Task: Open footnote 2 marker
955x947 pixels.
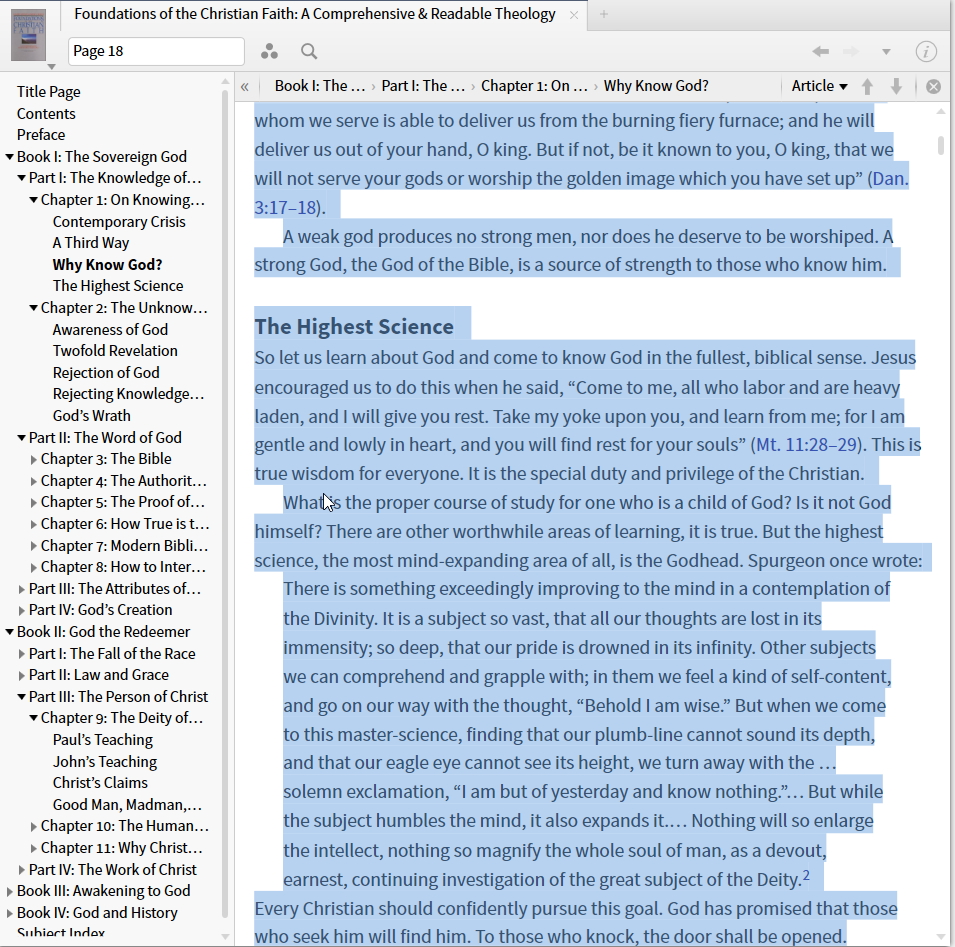Action: [806, 875]
